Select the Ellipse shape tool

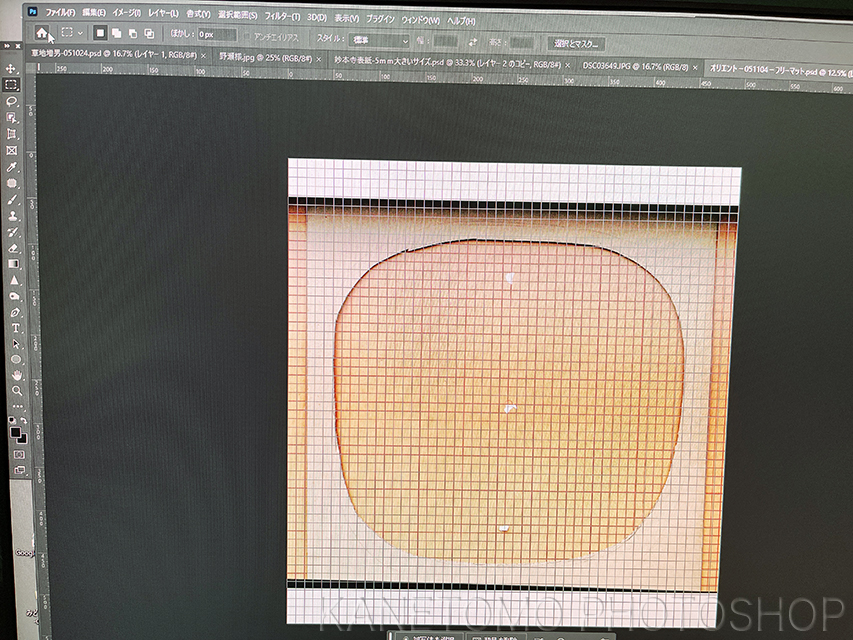click(16, 360)
